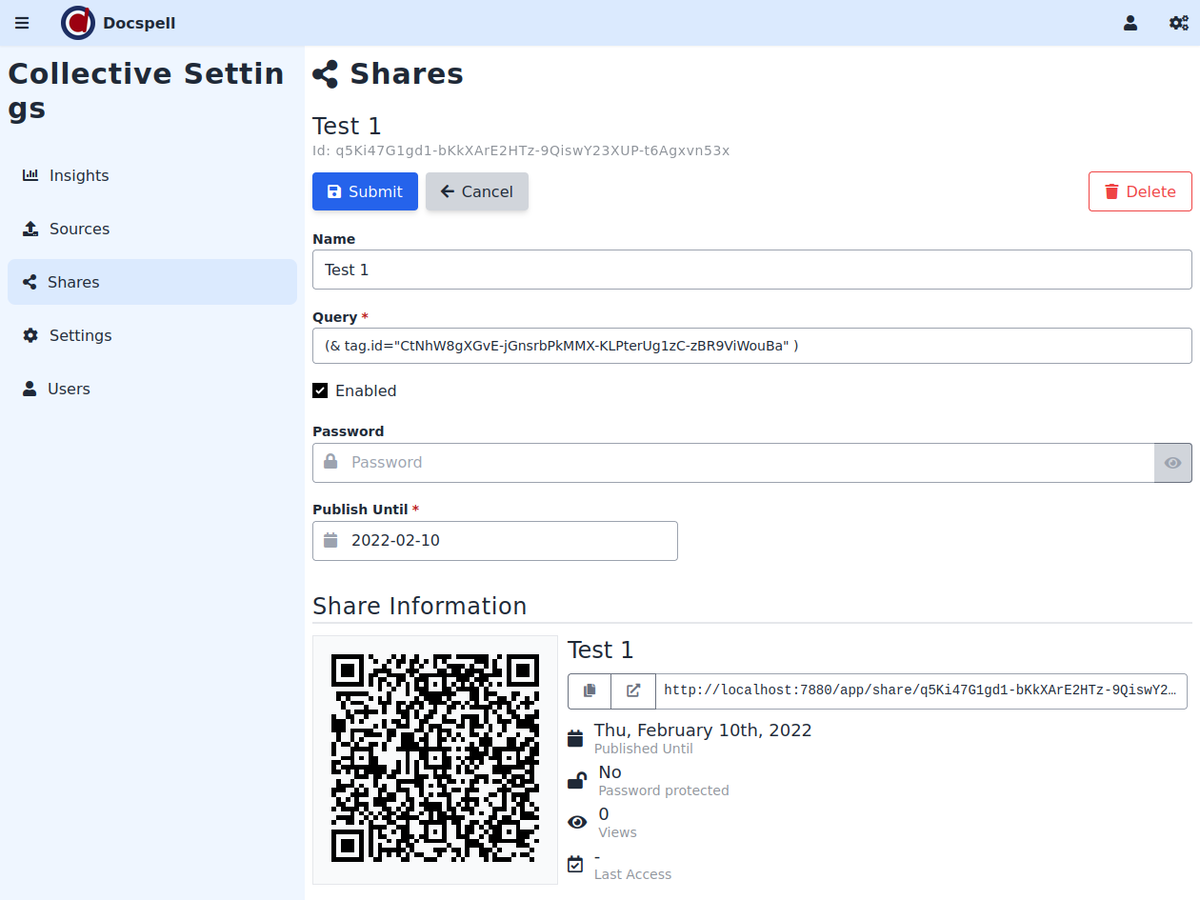This screenshot has width=1200, height=900.
Task: Go to Insights in the sidebar
Action: pos(78,176)
